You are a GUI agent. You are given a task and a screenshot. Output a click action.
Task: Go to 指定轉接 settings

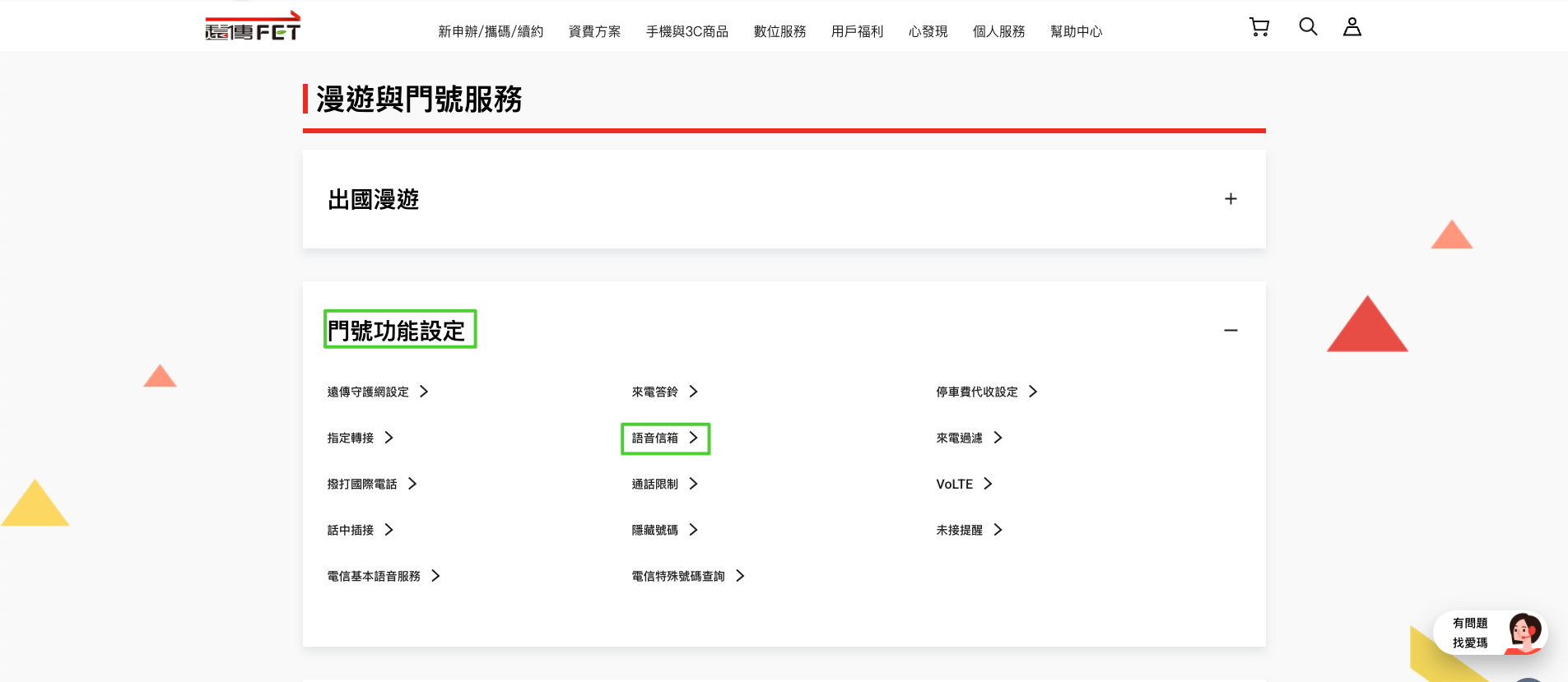351,438
